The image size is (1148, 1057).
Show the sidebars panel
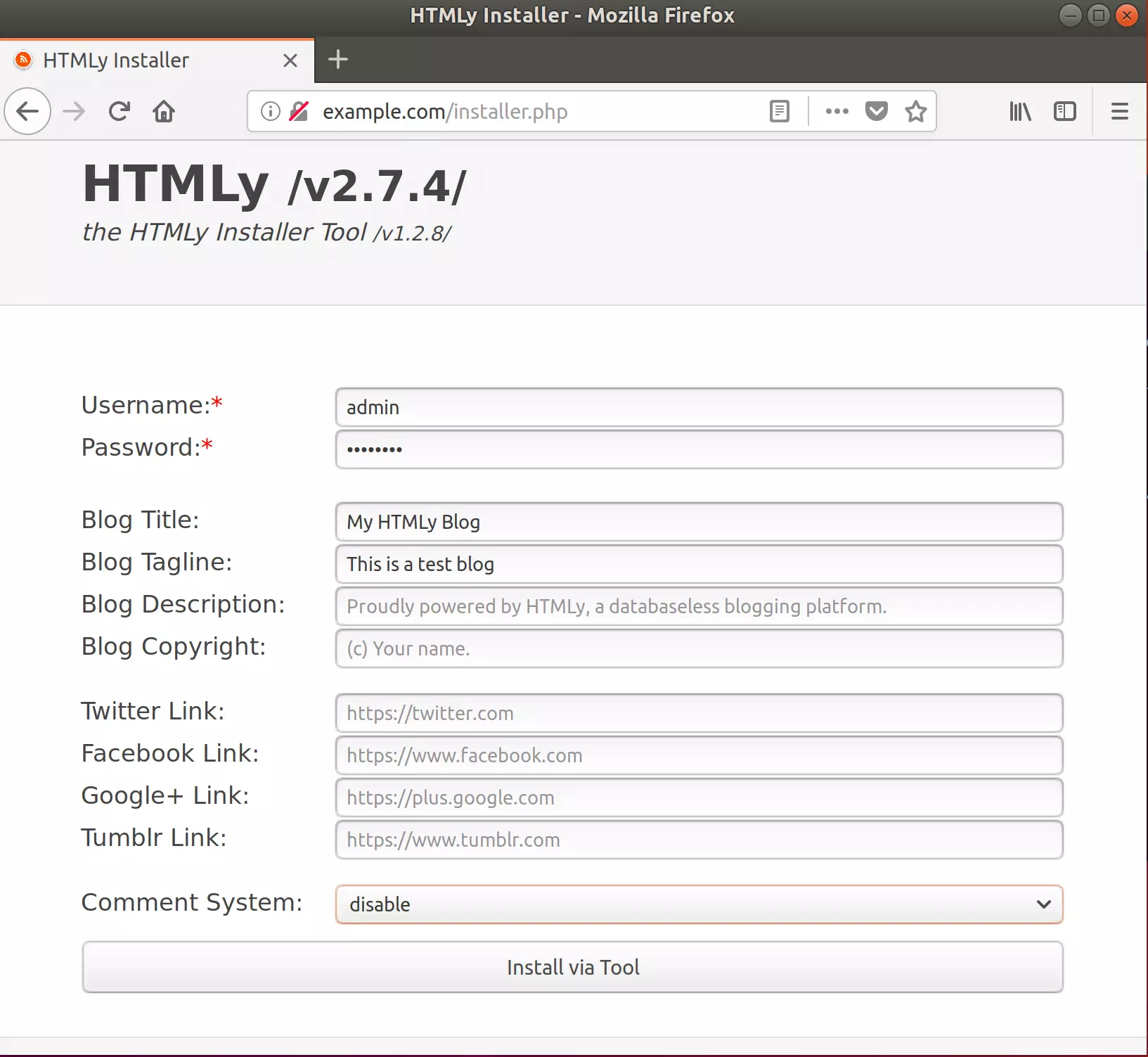pyautogui.click(x=1065, y=111)
